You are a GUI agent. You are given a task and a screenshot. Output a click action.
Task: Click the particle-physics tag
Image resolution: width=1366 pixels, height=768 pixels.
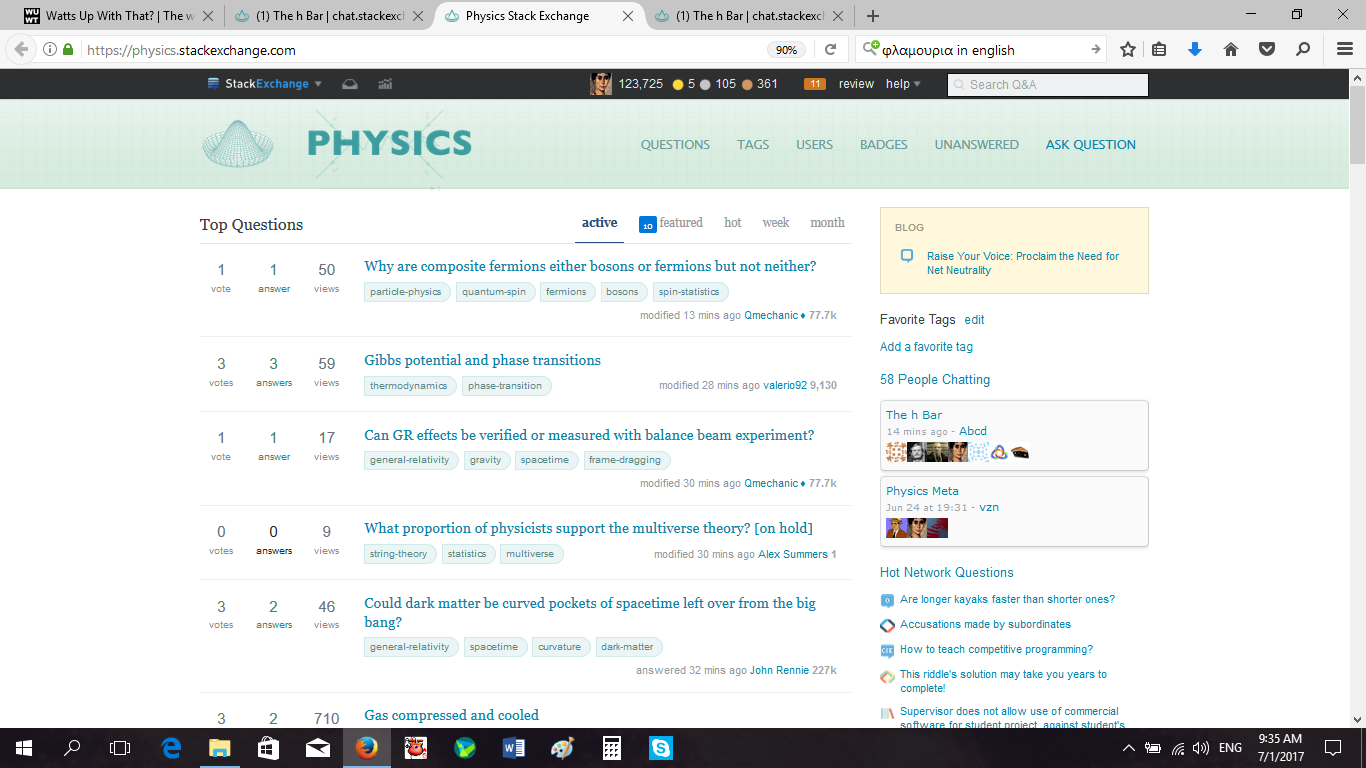[x=405, y=292]
